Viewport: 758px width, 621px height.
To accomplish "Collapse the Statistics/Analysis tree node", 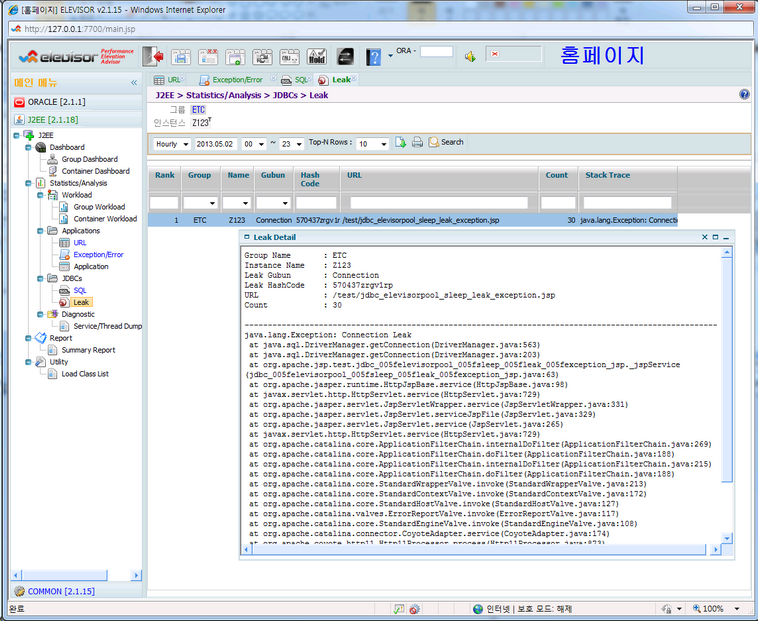I will tap(28, 183).
